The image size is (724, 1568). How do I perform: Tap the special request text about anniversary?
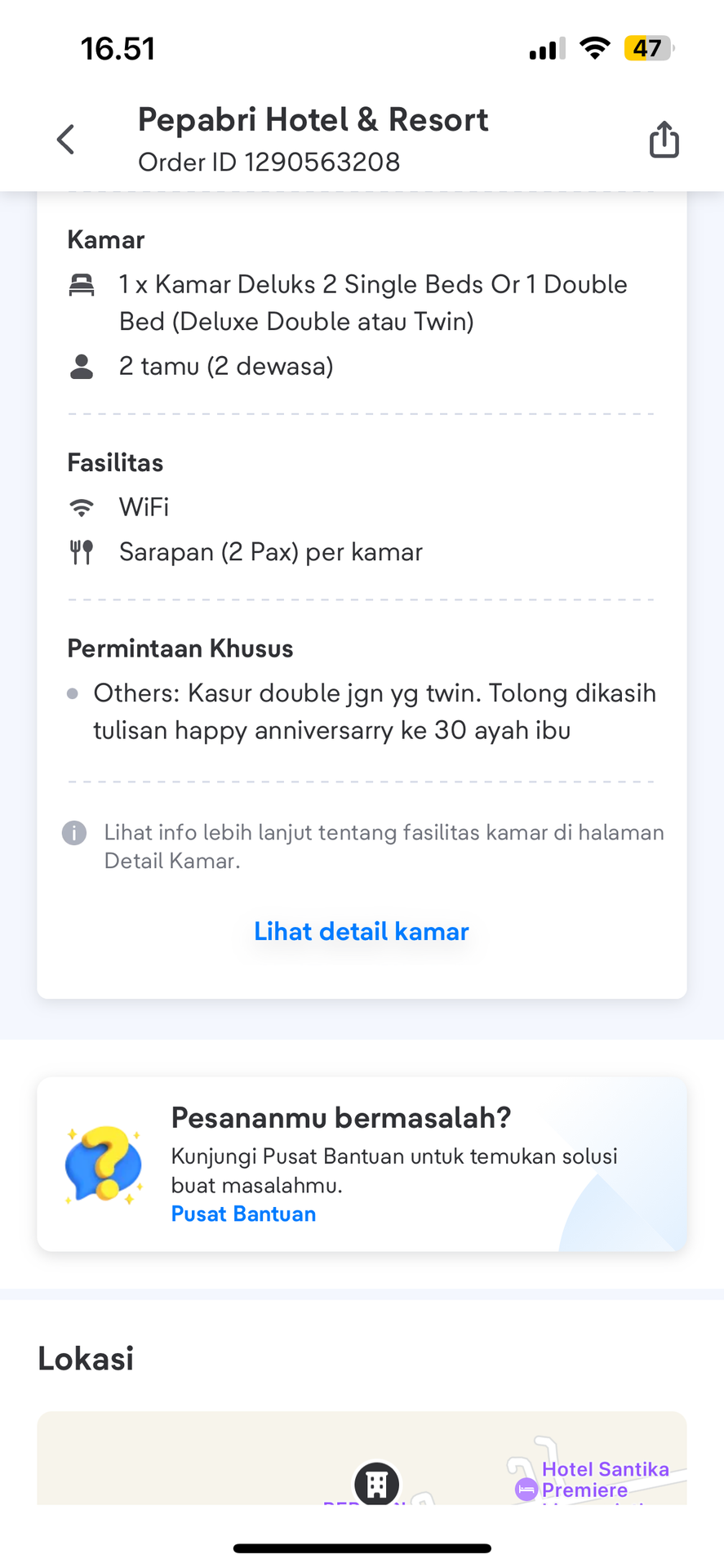pos(375,711)
